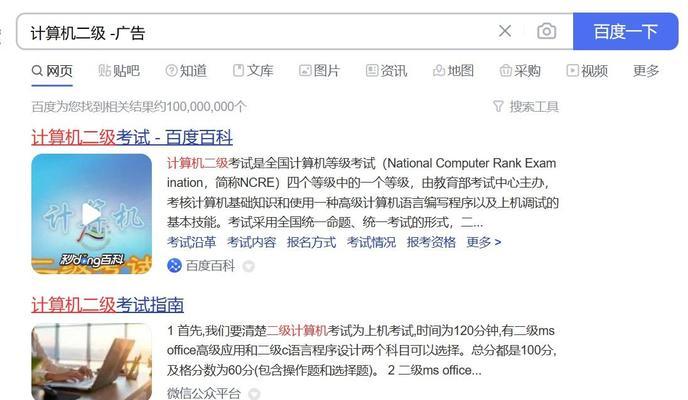The width and height of the screenshot is (688, 400).
Task: Open the 报考资格 sublink
Action: pos(431,242)
